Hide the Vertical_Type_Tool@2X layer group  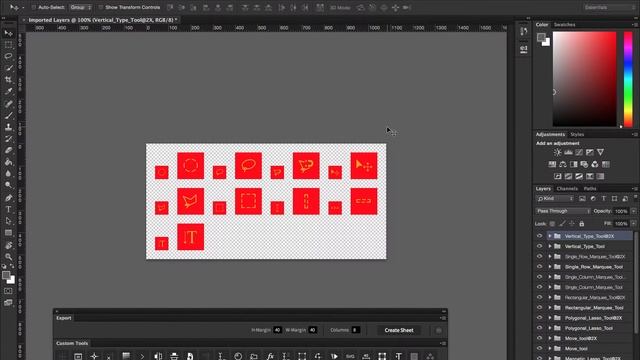click(x=539, y=236)
